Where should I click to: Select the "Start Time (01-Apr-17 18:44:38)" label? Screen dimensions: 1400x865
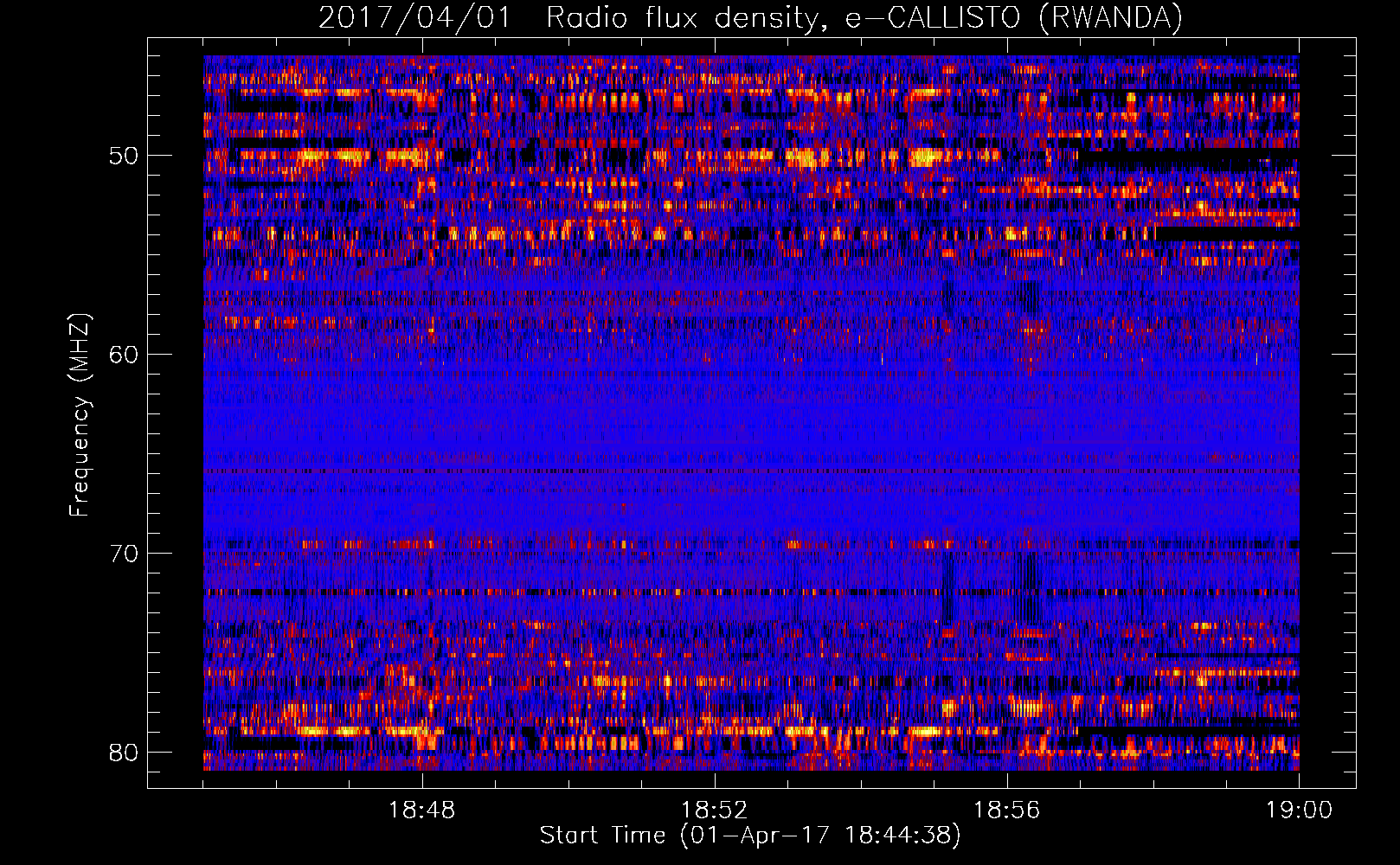tap(751, 836)
